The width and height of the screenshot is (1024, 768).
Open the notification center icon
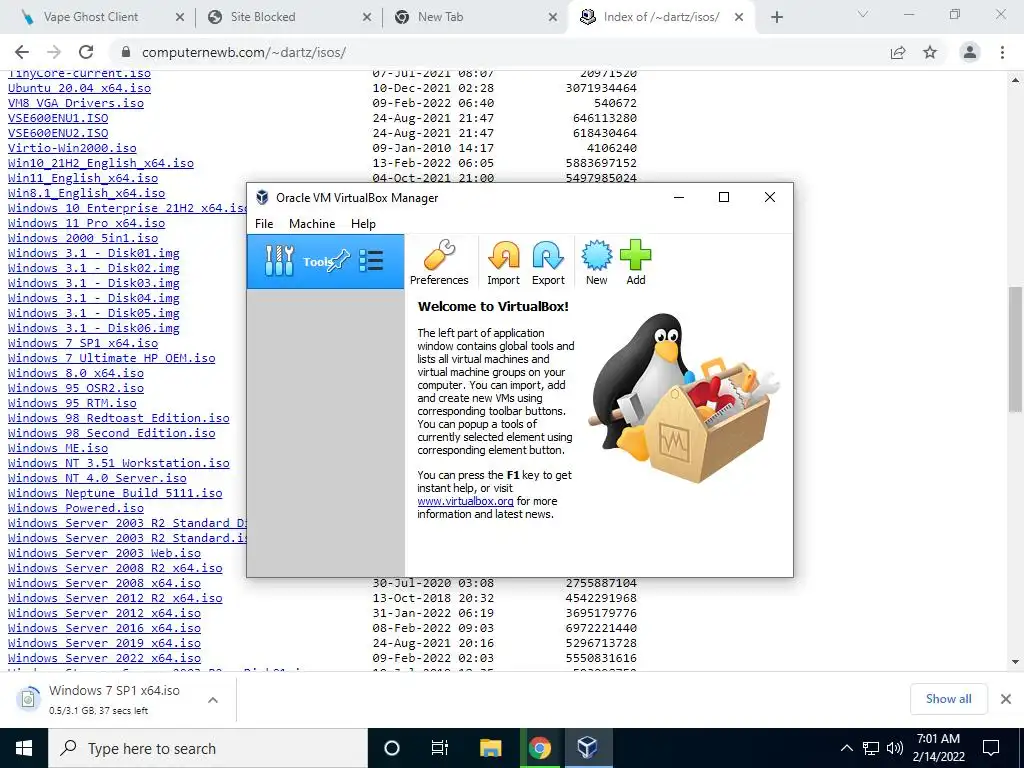991,748
